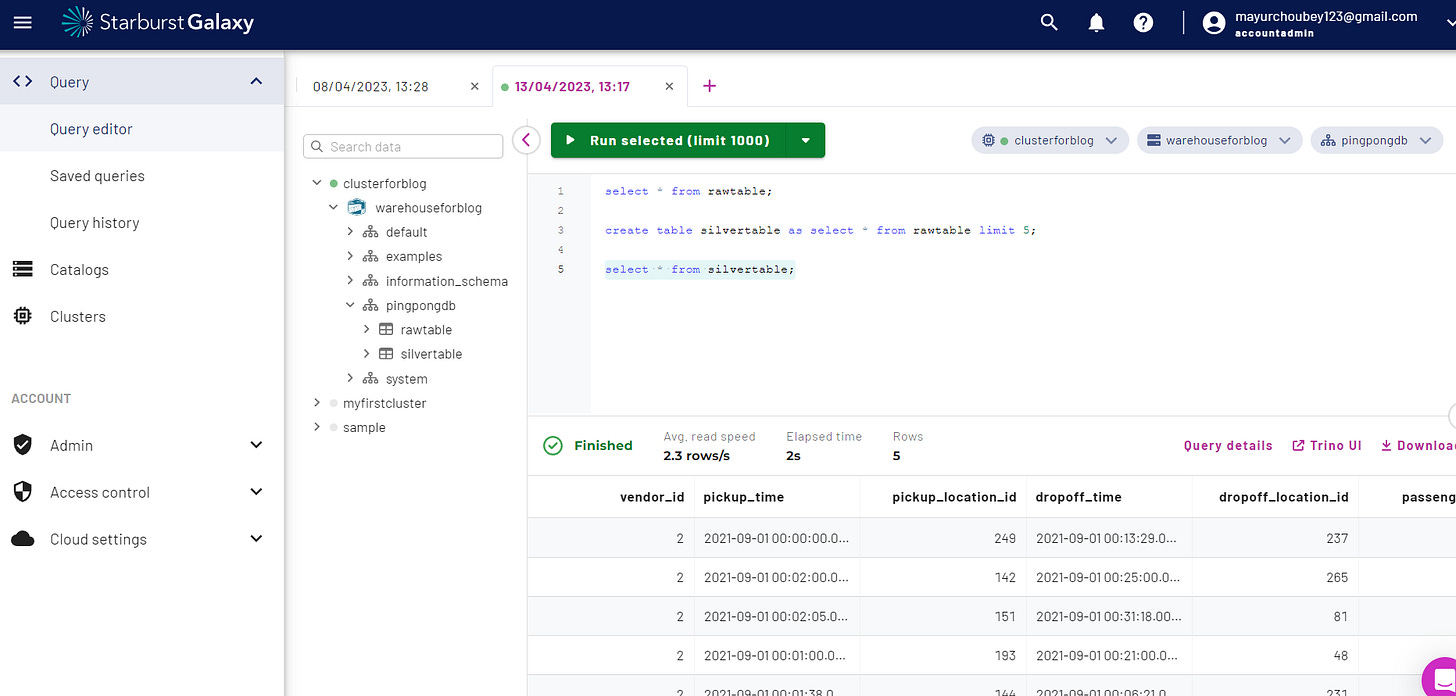Sort by vendor_id column header
This screenshot has height=696, width=1456.
652,497
